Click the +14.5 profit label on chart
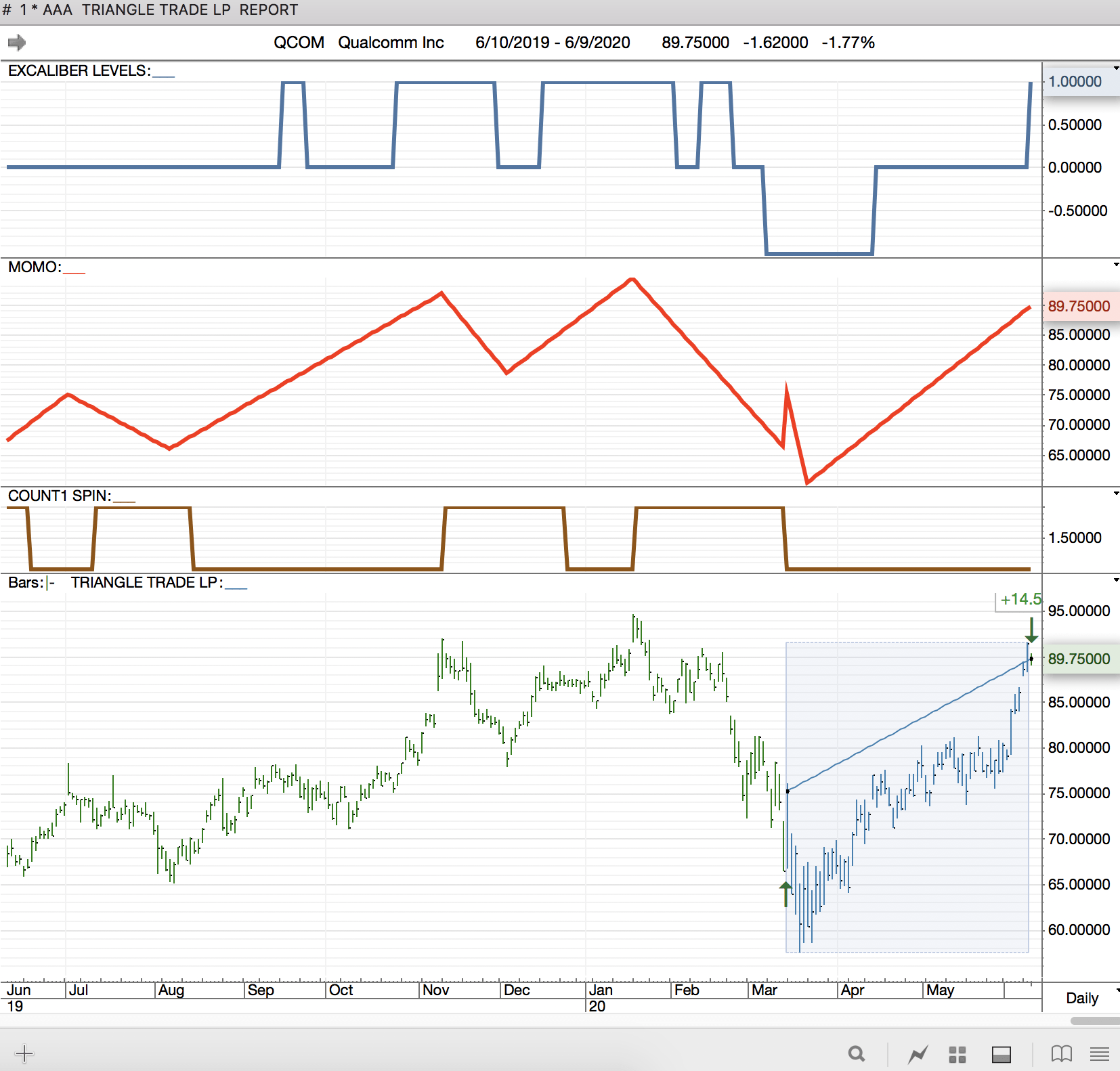Image resolution: width=1120 pixels, height=1071 pixels. [1019, 600]
